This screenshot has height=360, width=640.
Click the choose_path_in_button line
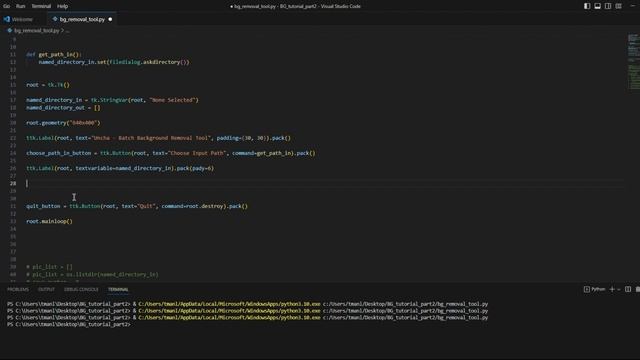pos(171,153)
